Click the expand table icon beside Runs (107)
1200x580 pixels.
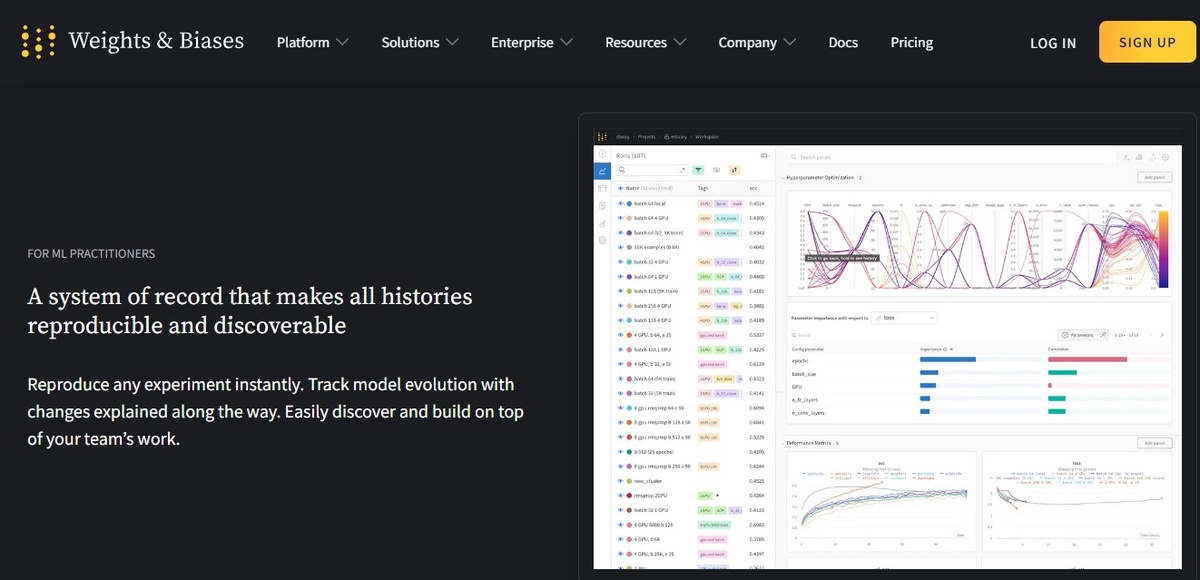click(x=765, y=156)
